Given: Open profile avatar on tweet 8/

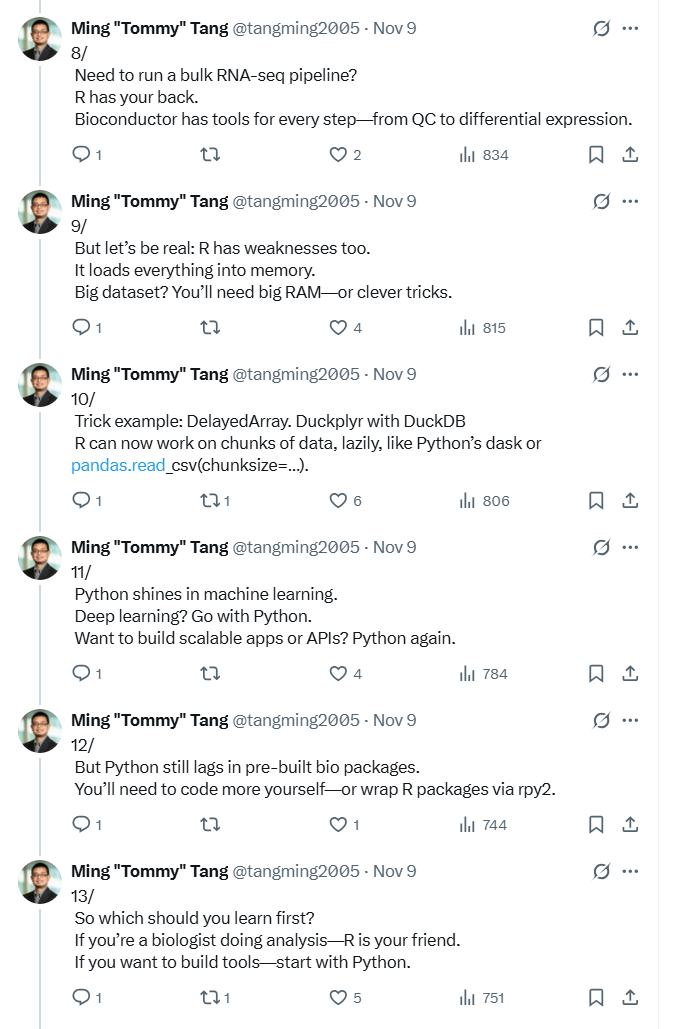Looking at the screenshot, I should [x=40, y=38].
